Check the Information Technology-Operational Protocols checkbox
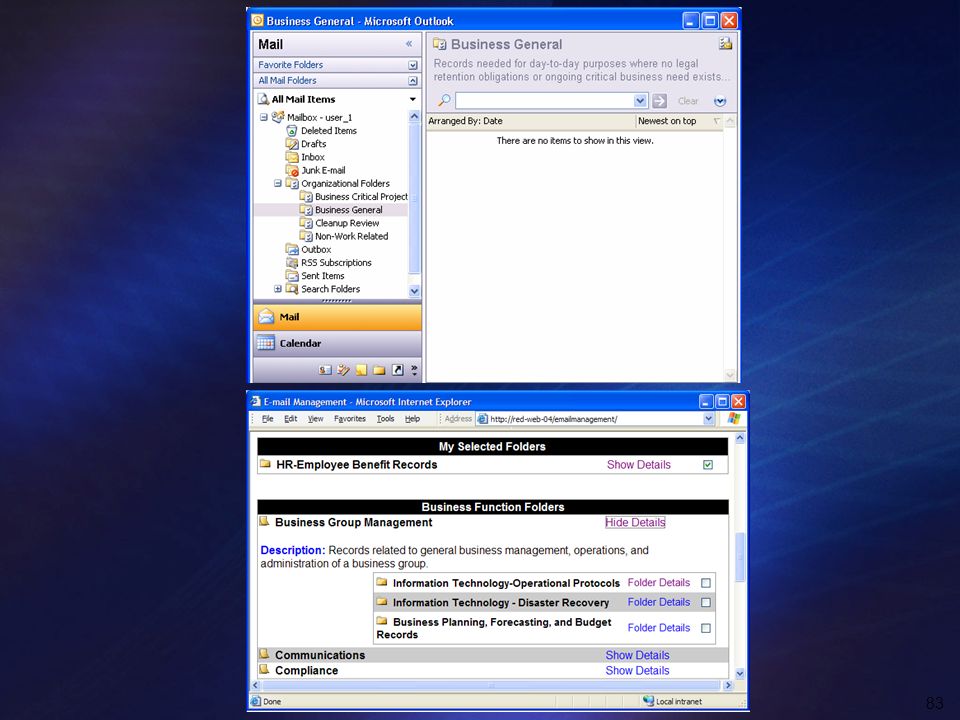This screenshot has height=720, width=960. [706, 583]
